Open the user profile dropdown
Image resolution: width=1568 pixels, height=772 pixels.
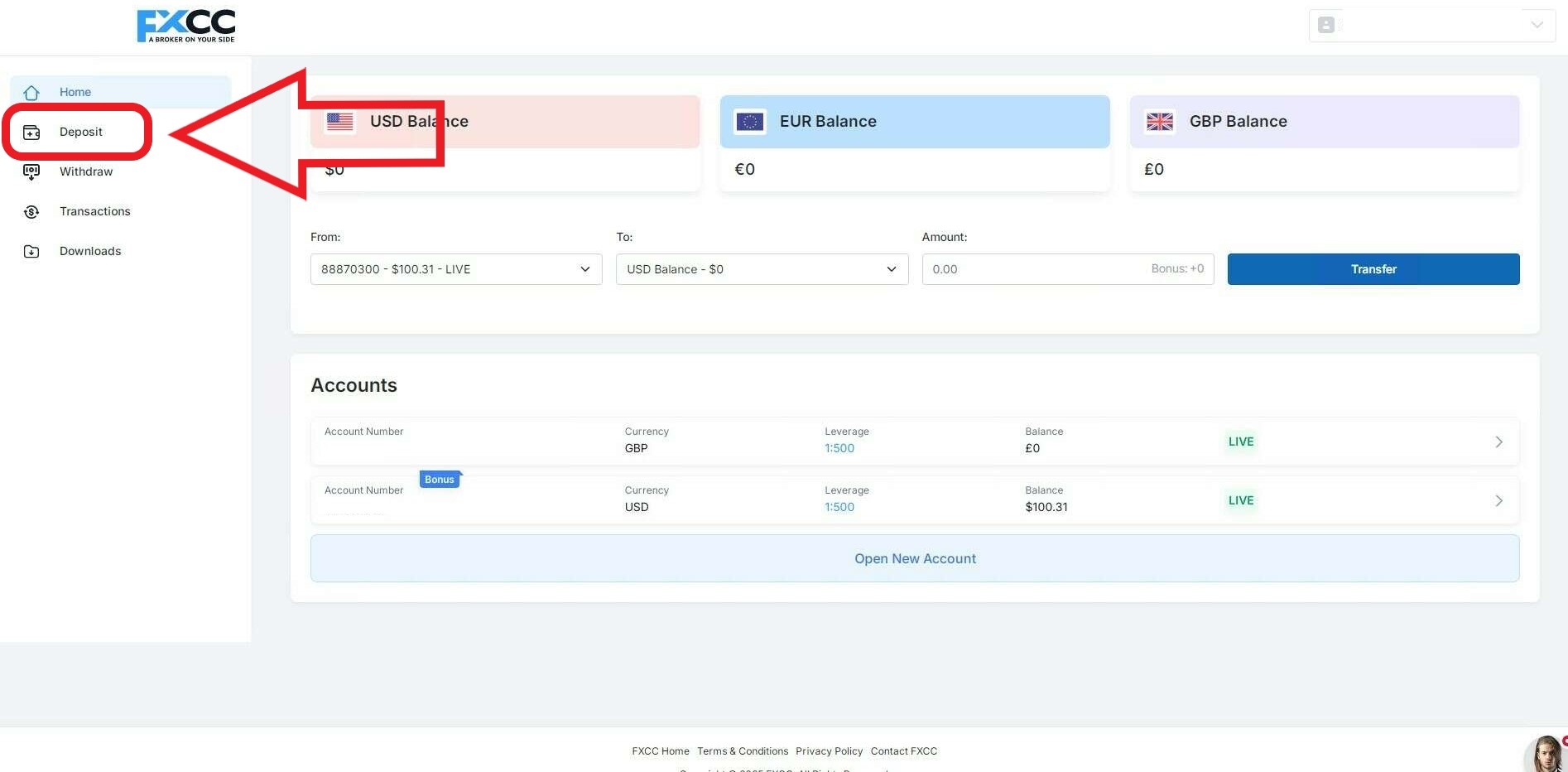click(x=1431, y=25)
